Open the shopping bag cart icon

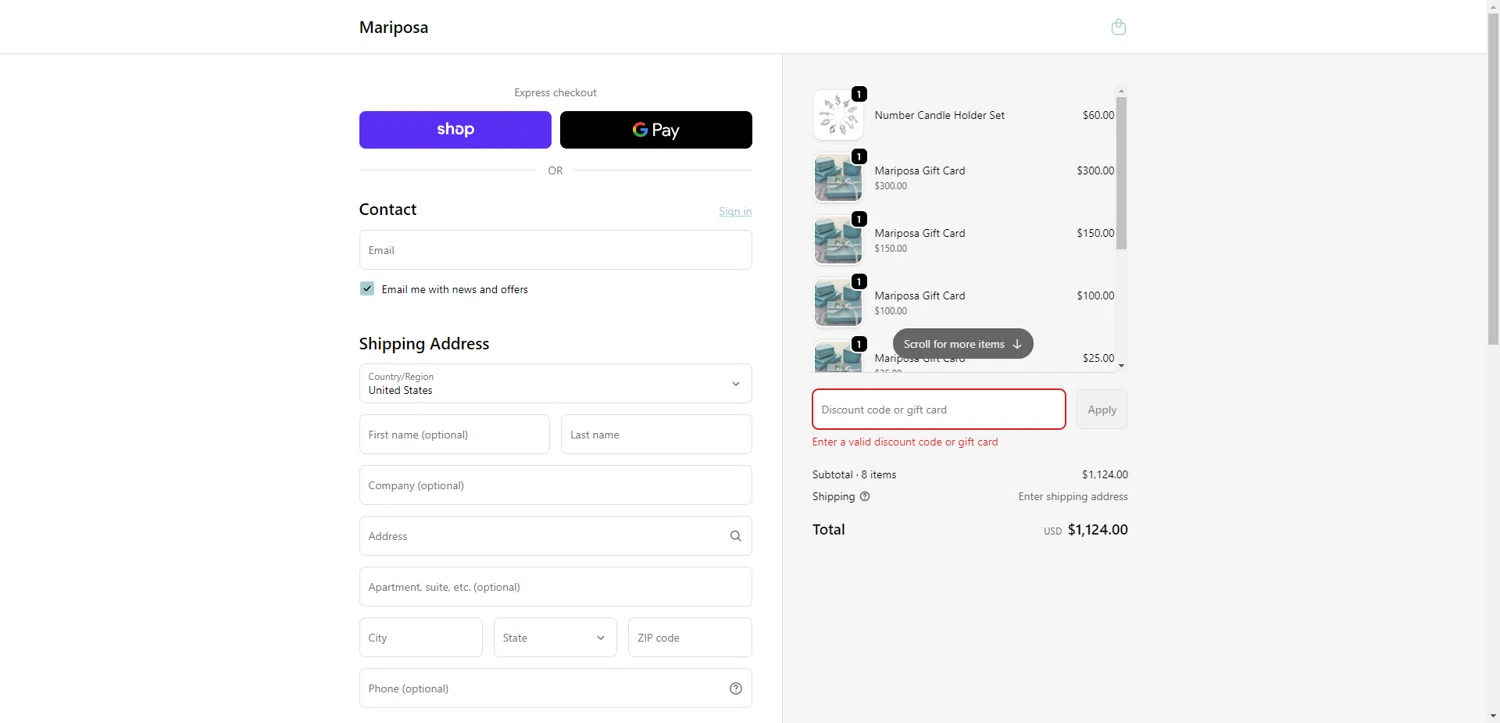pos(1118,27)
